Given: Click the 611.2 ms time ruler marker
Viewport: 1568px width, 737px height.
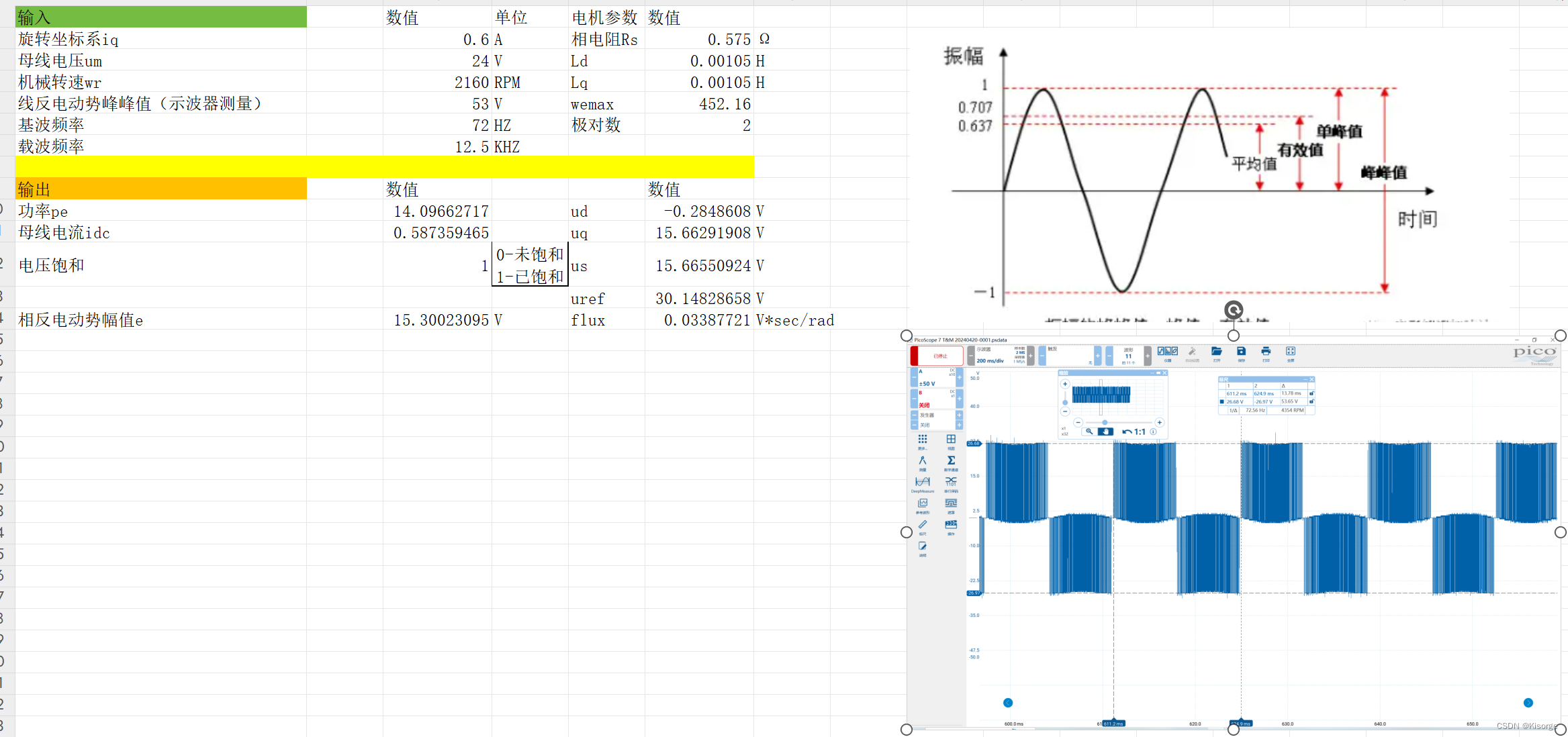Looking at the screenshot, I should (x=1113, y=724).
